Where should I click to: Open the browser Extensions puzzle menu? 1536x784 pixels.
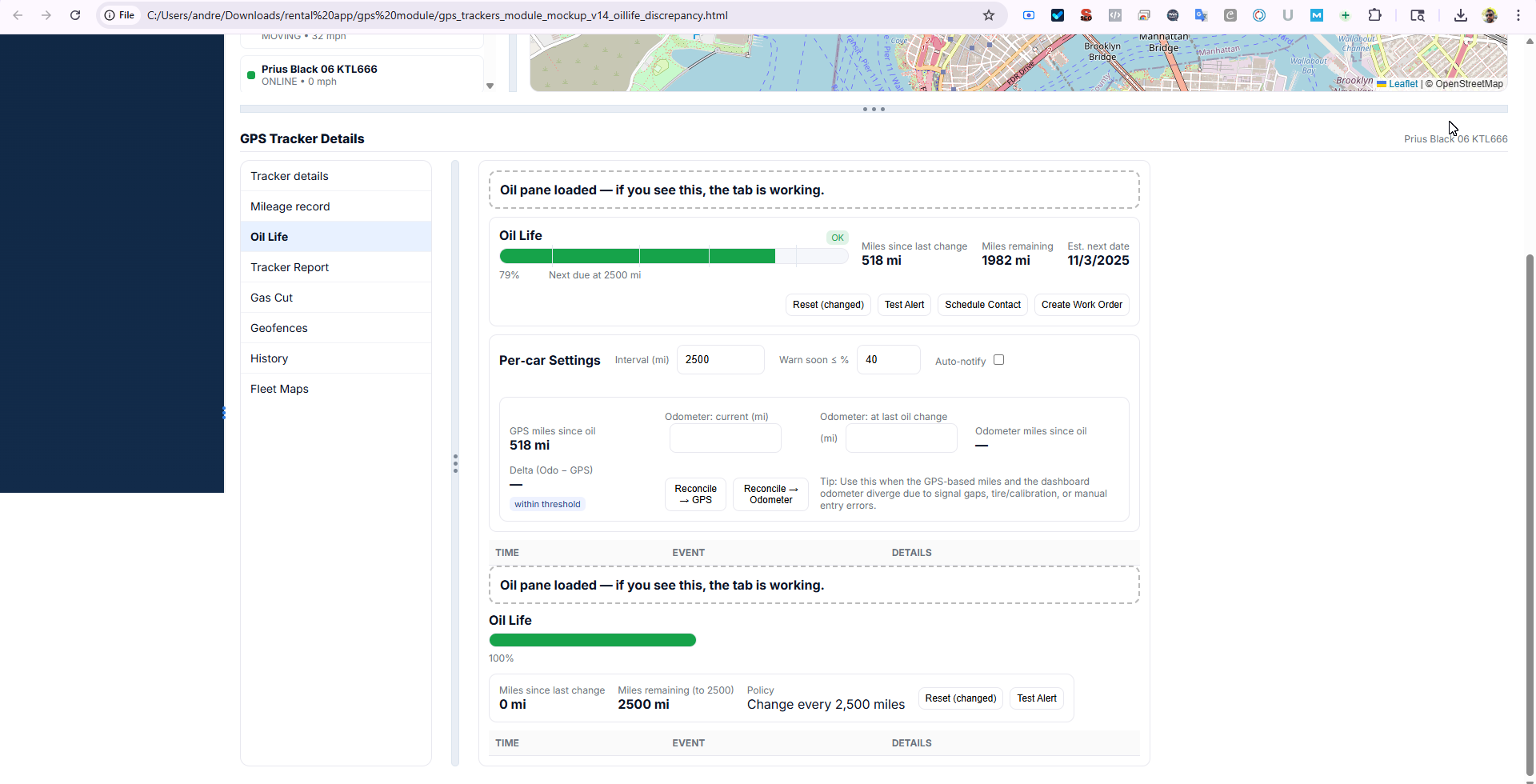pos(1374,15)
